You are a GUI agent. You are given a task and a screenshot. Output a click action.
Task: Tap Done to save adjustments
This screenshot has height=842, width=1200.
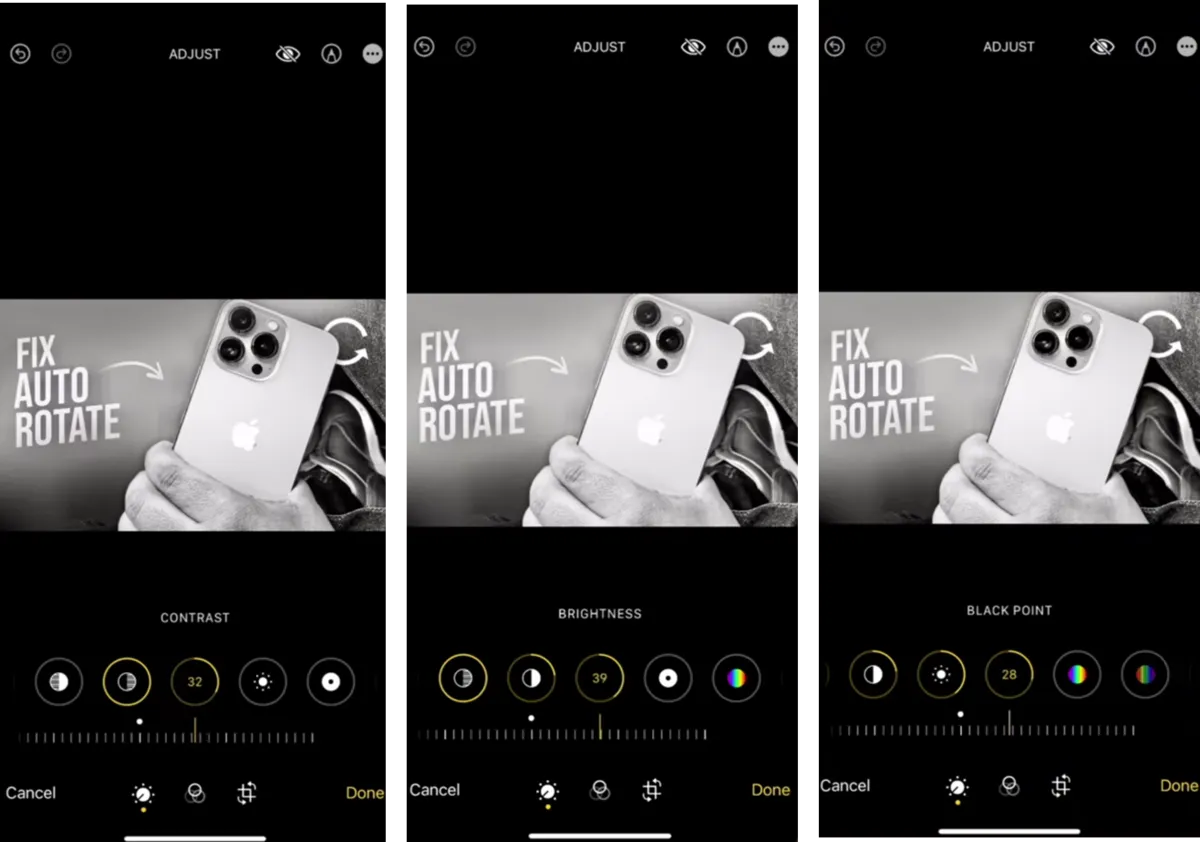(364, 792)
